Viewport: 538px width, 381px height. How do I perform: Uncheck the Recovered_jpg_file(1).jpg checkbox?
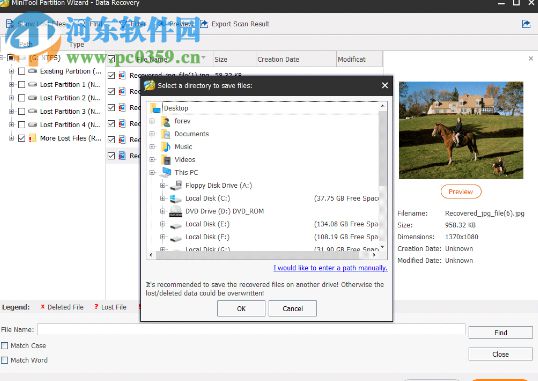coord(111,75)
